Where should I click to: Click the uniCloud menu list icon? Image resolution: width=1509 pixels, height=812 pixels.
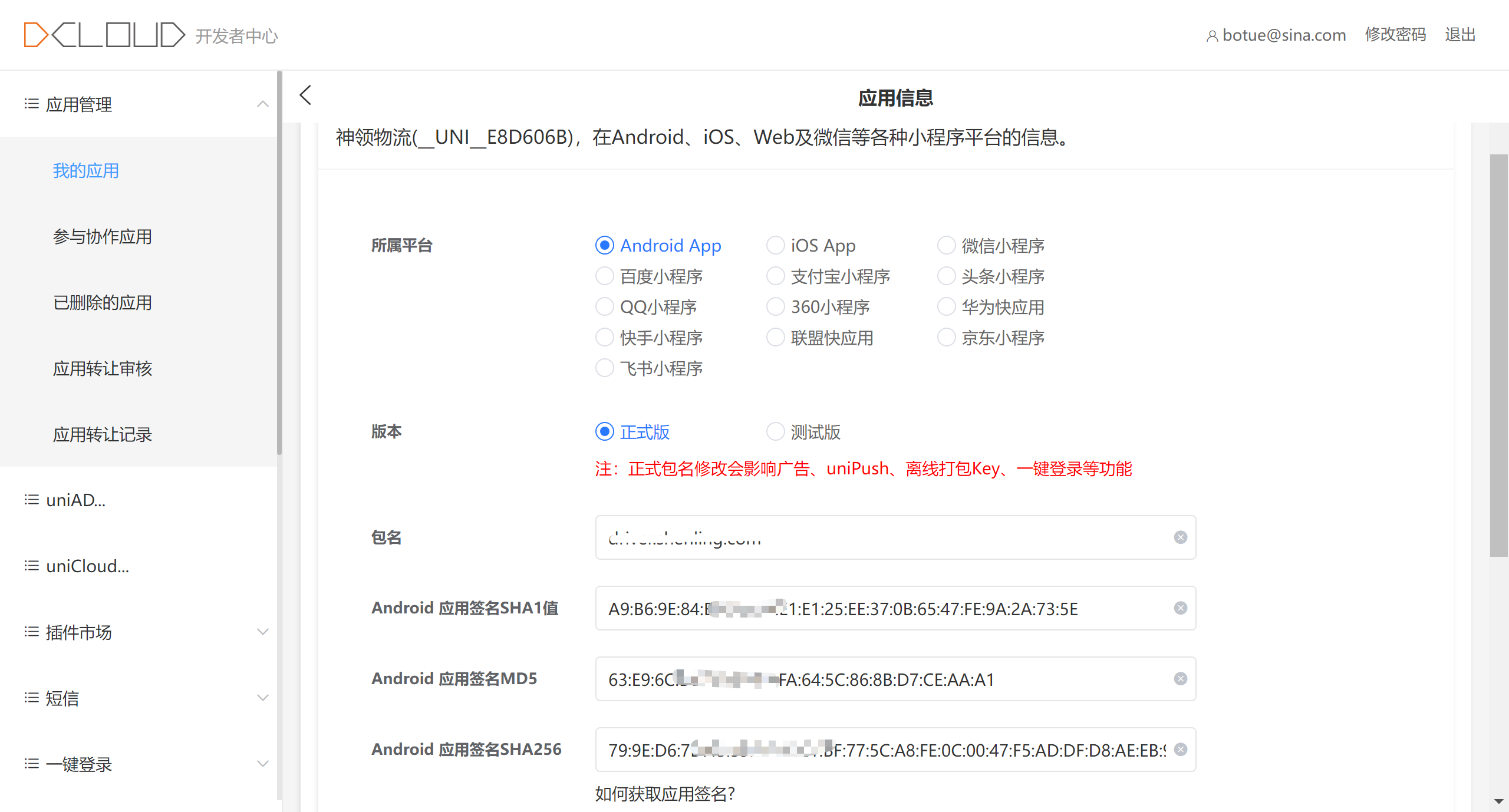coord(31,566)
